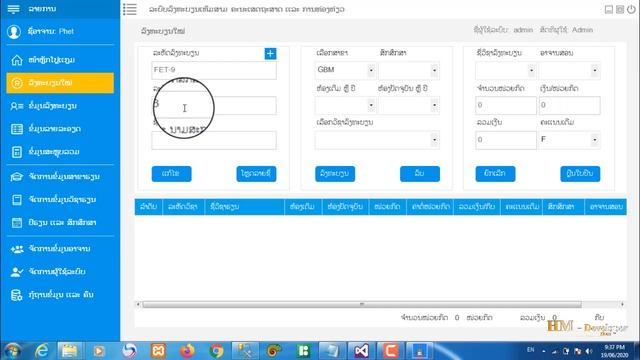
Task: Click the credits column header (ໜ່ວຍກິດ)
Action: [x=387, y=207]
